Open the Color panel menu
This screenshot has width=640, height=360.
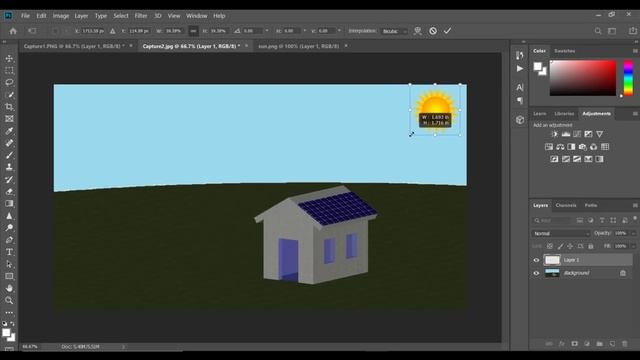635,51
